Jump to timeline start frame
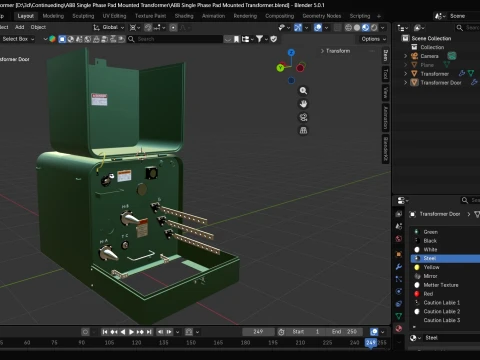 (105, 332)
